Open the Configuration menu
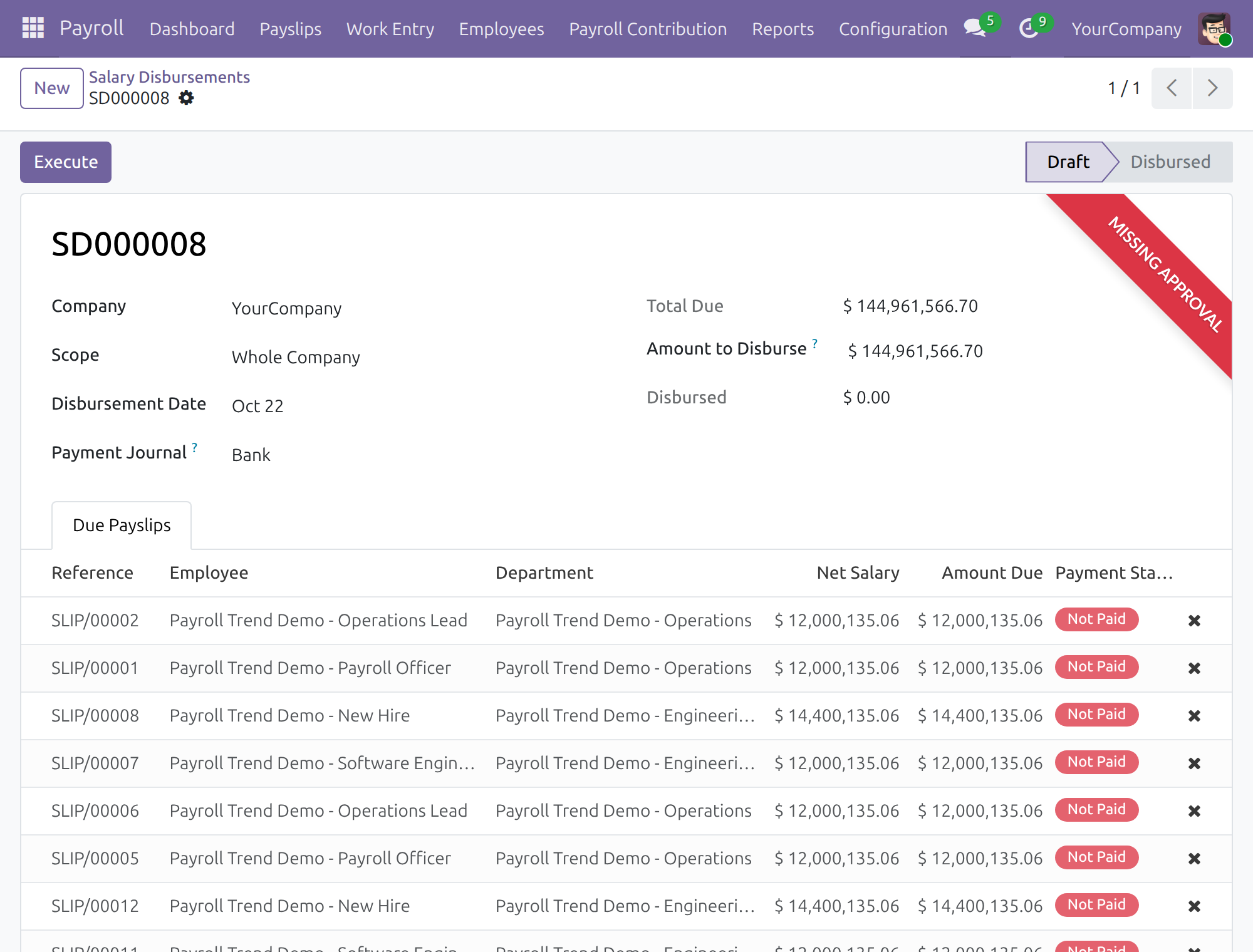This screenshot has width=1253, height=952. coord(893,29)
